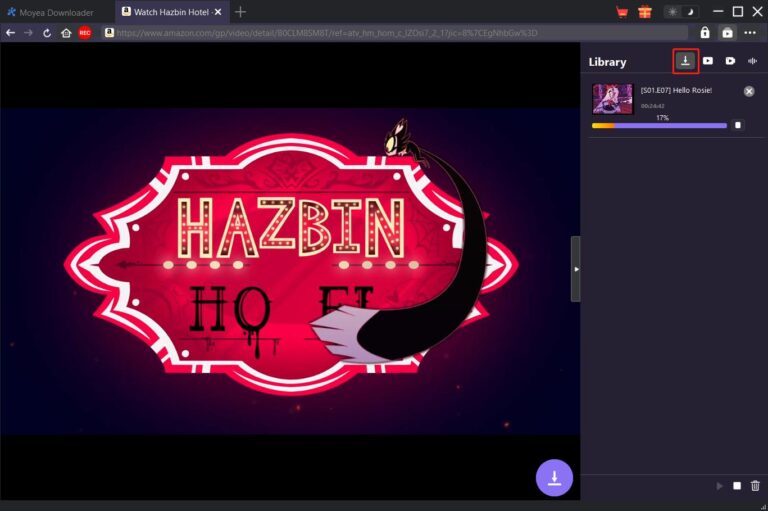Resume all downloads with the play button
768x511 pixels.
coord(719,486)
